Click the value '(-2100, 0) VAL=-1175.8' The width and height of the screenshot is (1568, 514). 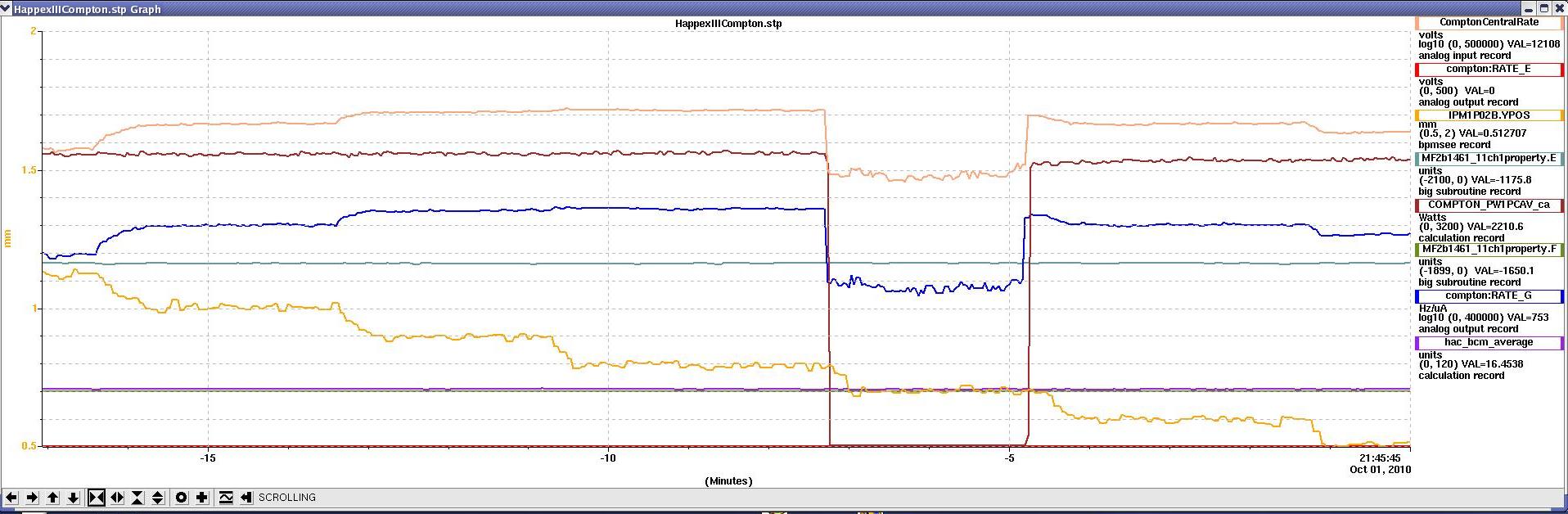click(1475, 180)
